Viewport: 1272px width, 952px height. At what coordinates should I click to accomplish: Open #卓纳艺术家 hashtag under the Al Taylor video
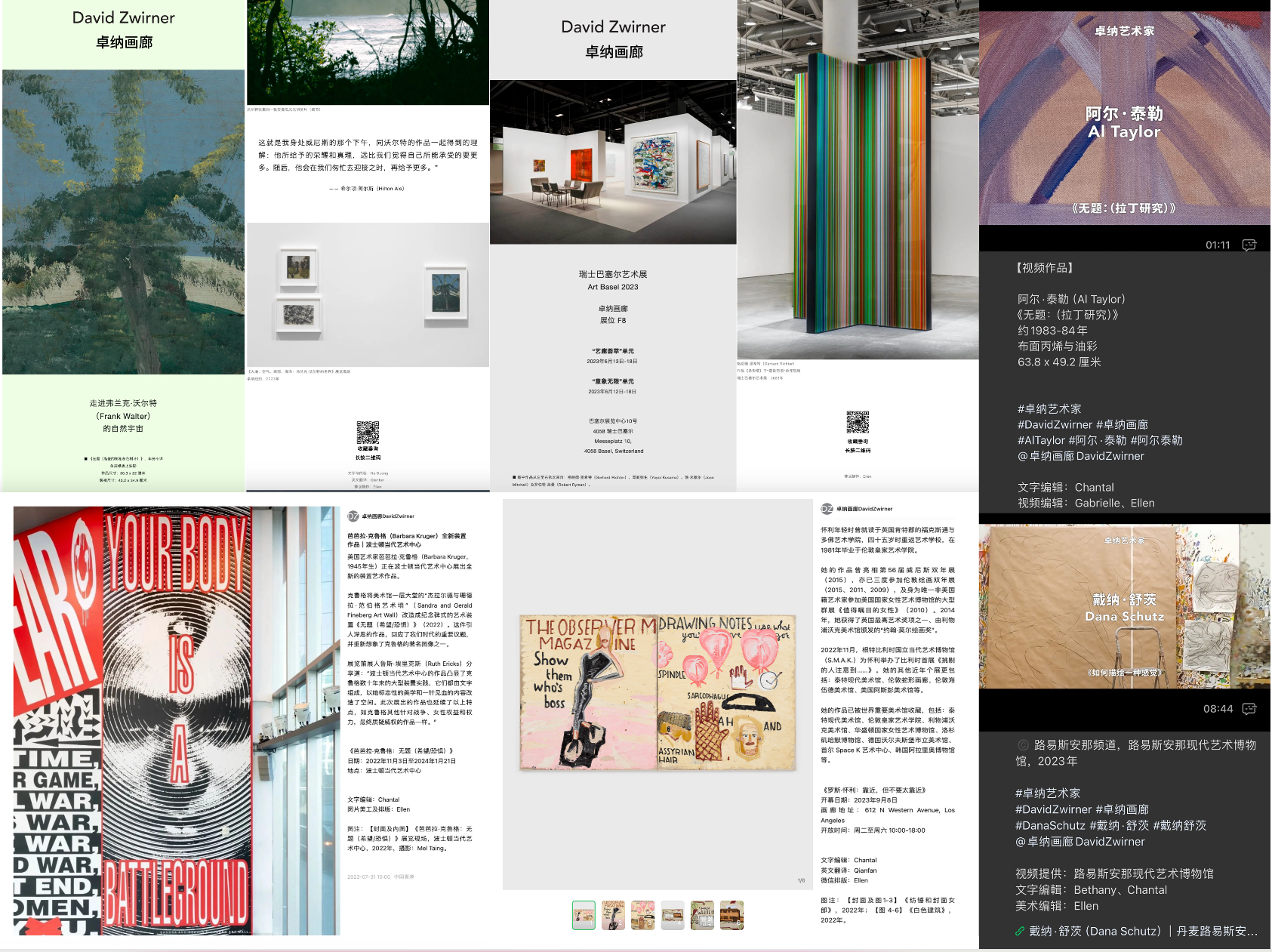click(1049, 409)
